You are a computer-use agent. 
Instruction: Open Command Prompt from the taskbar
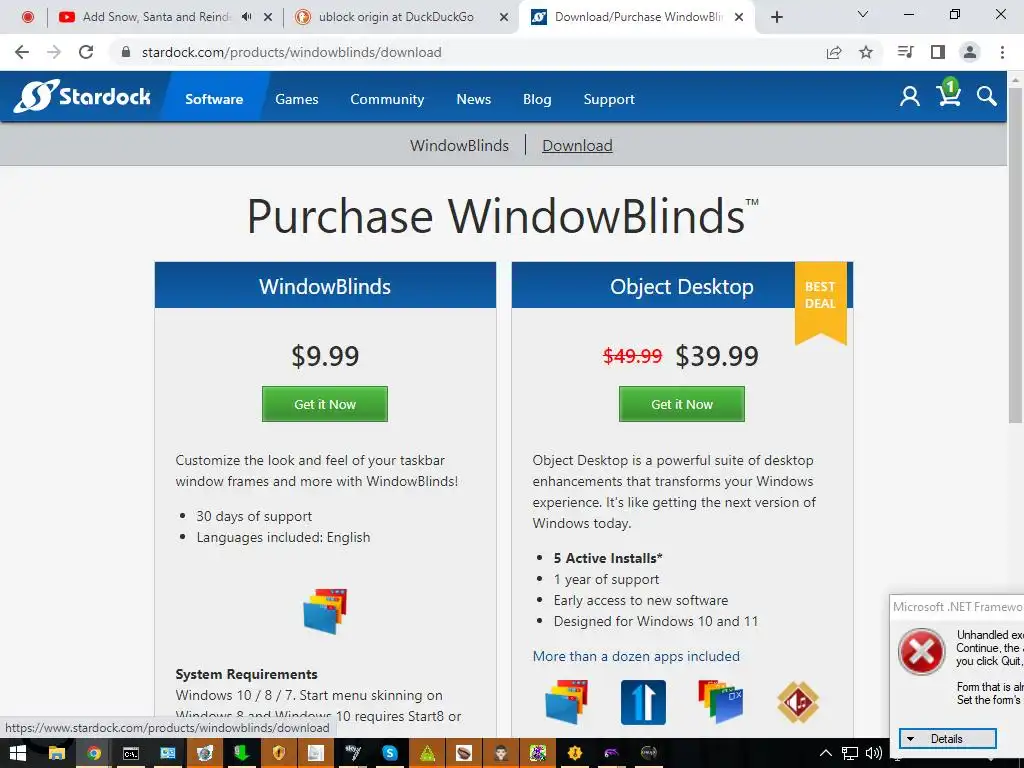[131, 753]
